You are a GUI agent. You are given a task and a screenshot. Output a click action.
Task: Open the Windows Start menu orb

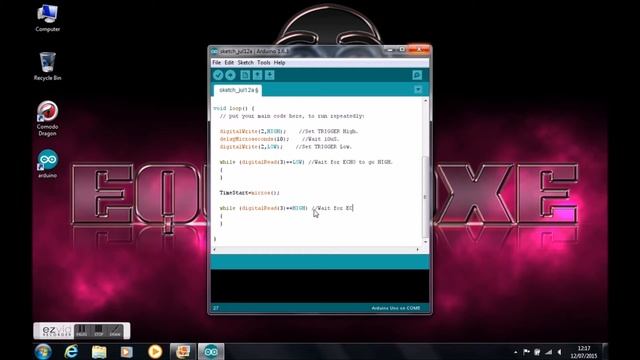point(43,351)
